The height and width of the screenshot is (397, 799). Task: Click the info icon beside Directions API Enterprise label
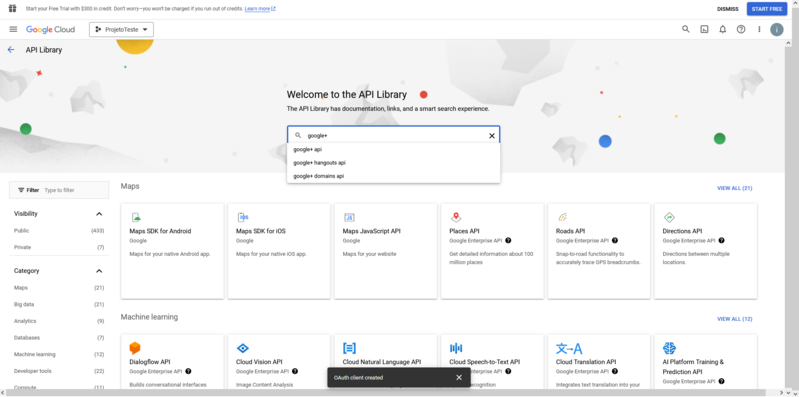point(721,241)
